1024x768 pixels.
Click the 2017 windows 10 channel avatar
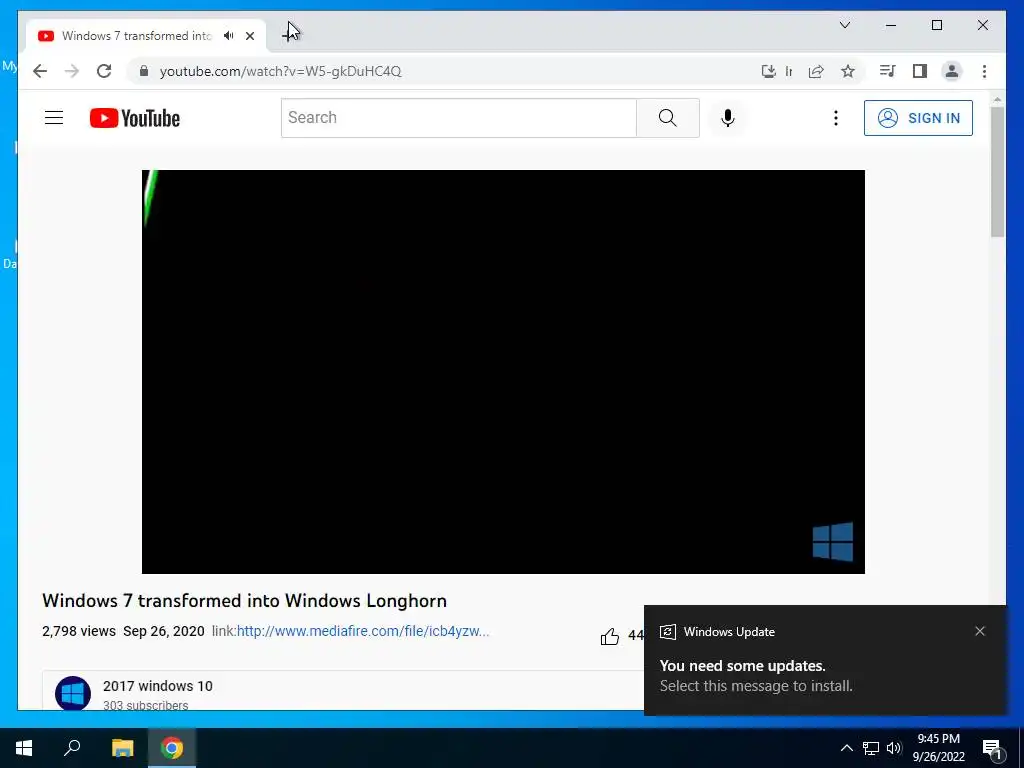click(72, 693)
